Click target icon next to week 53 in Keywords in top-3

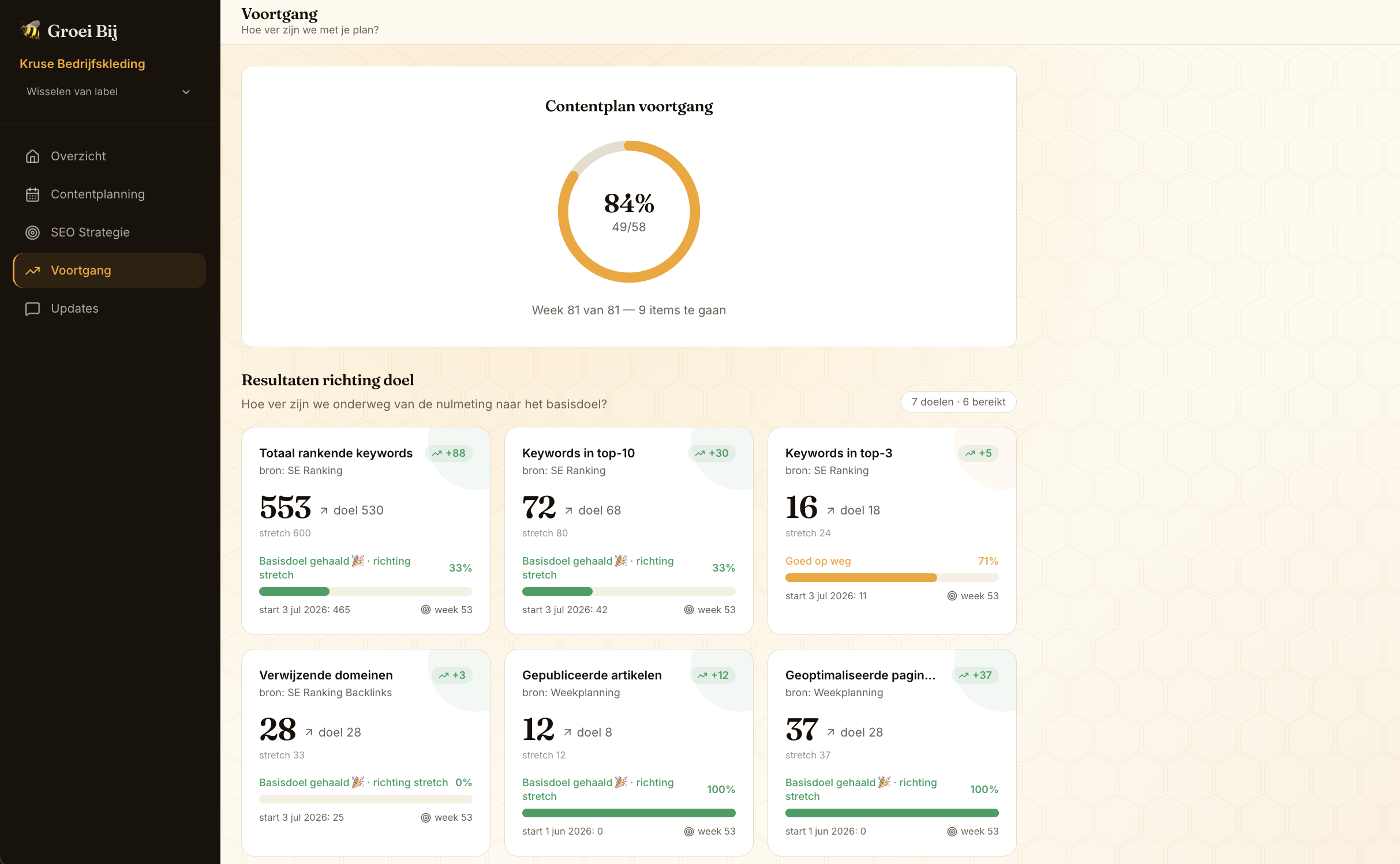[x=952, y=596]
